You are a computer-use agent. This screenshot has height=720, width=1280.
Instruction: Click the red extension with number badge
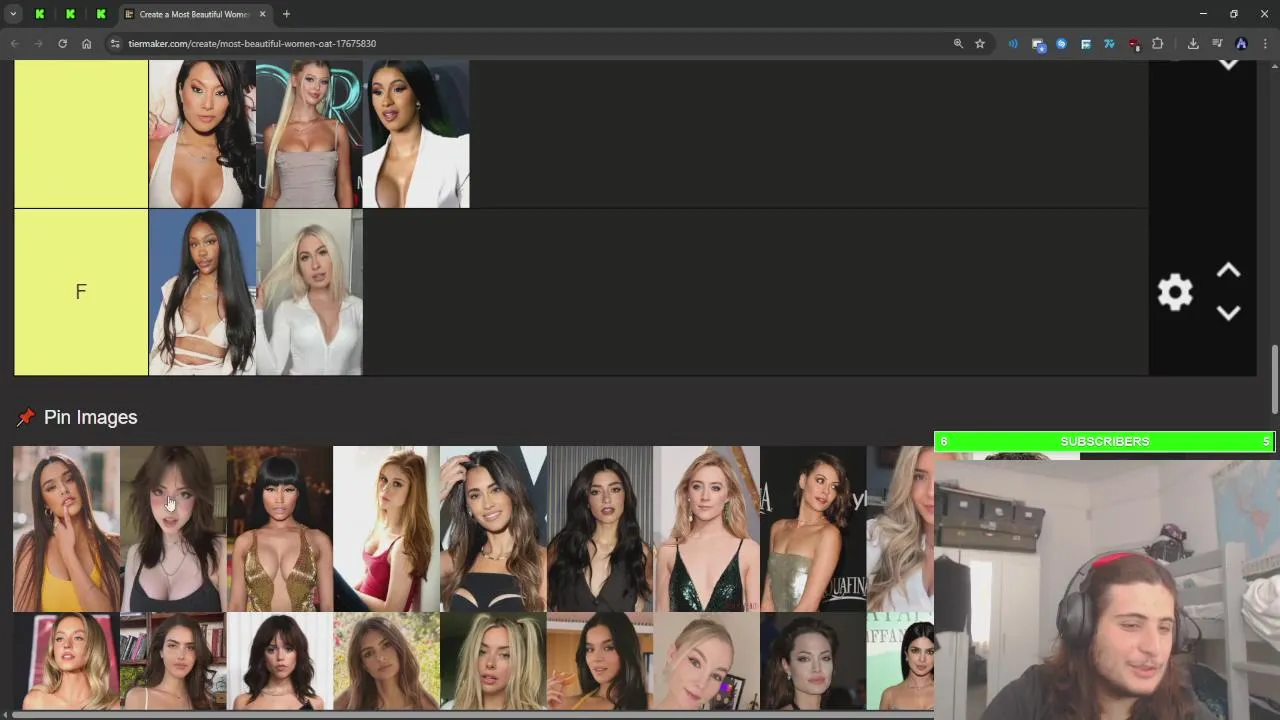(1134, 44)
